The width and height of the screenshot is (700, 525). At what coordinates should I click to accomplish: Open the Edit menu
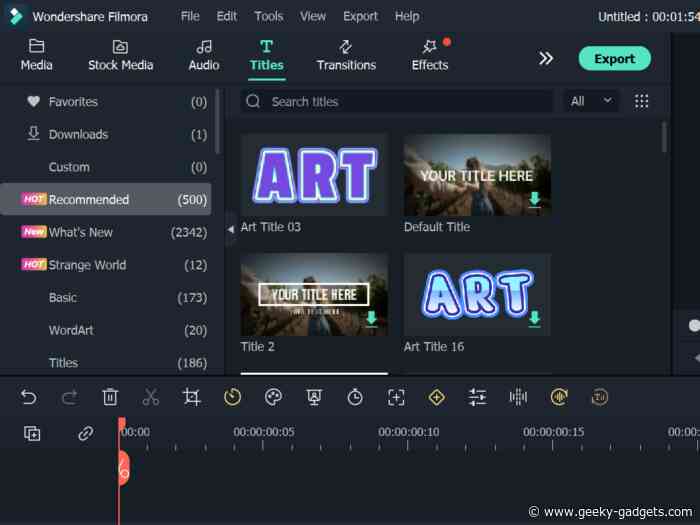tap(226, 17)
